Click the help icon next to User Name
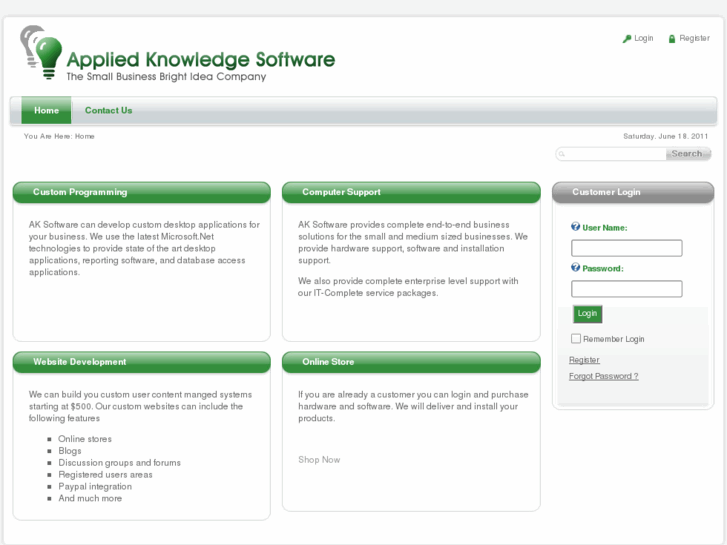Screen dimensions: 727x545 tap(575, 227)
